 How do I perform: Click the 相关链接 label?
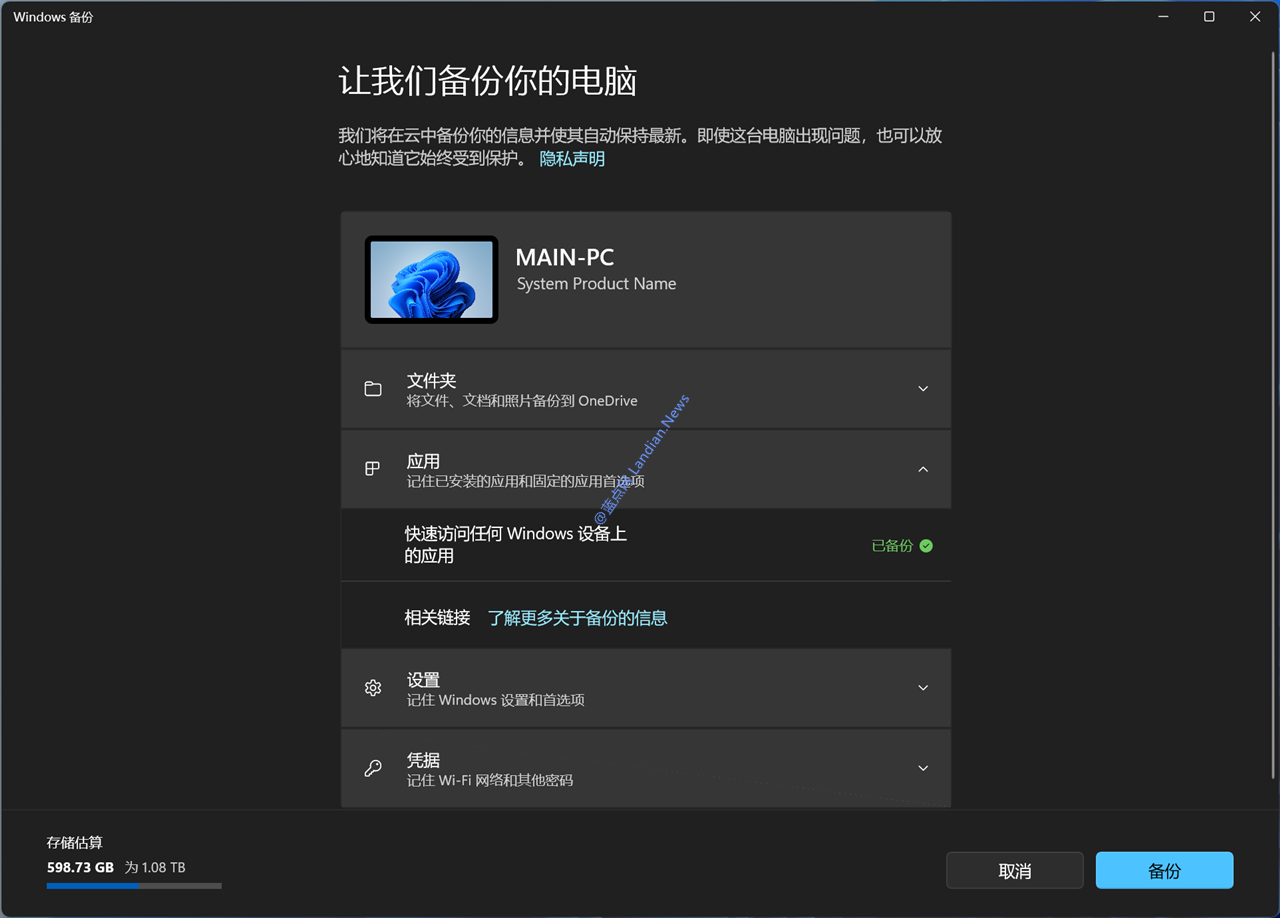437,617
